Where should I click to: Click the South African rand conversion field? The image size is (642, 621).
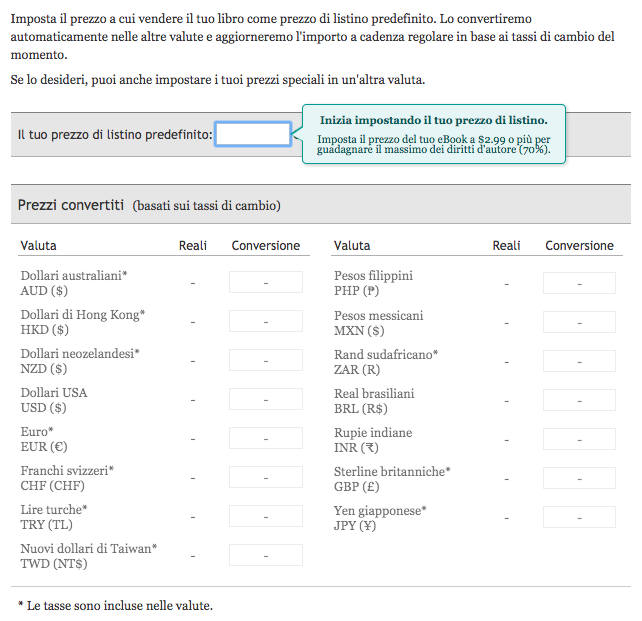[x=579, y=361]
